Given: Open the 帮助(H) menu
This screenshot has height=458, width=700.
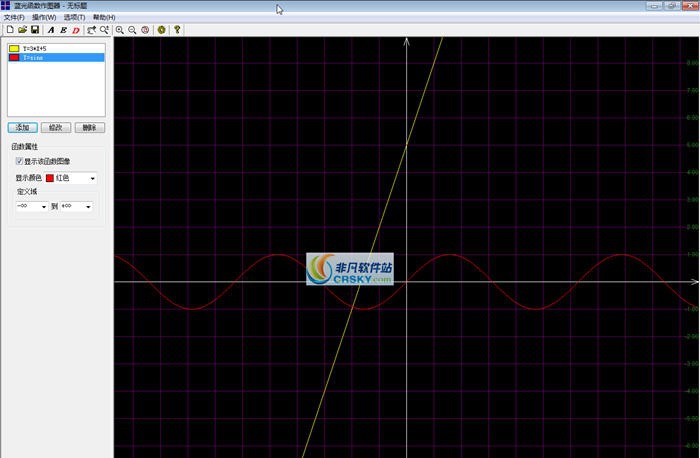Looking at the screenshot, I should click(104, 17).
